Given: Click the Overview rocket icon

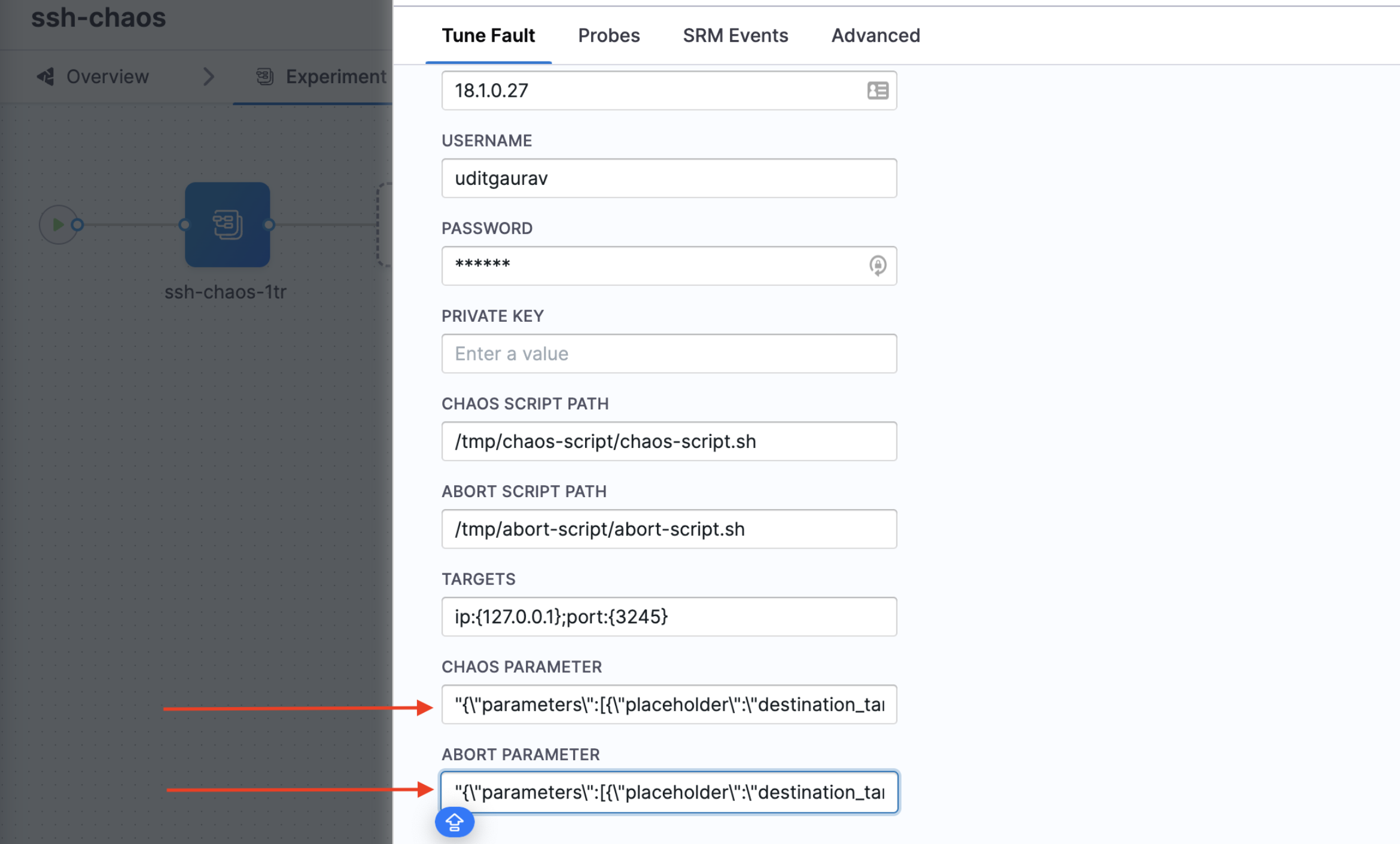Looking at the screenshot, I should 46,77.
